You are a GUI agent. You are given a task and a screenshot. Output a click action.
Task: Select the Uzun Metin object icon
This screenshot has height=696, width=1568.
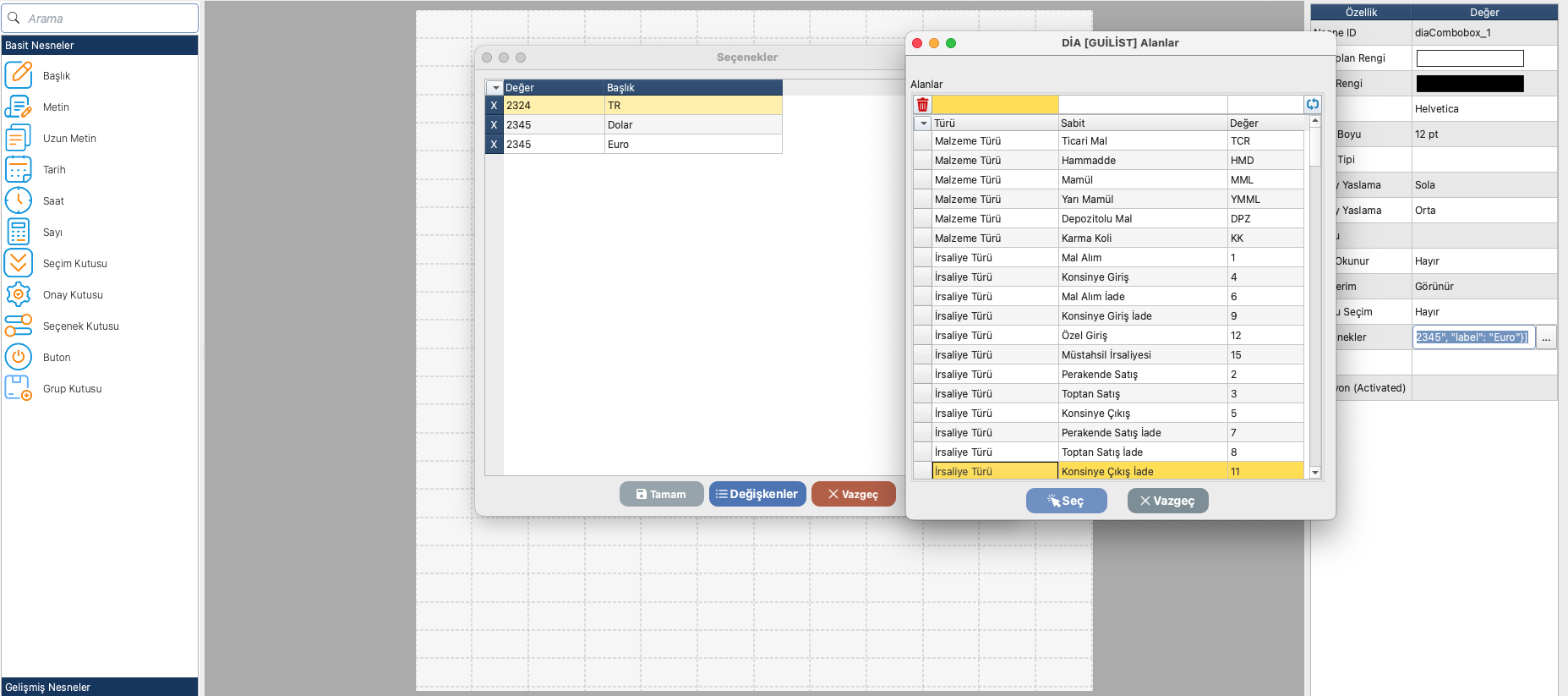(19, 138)
